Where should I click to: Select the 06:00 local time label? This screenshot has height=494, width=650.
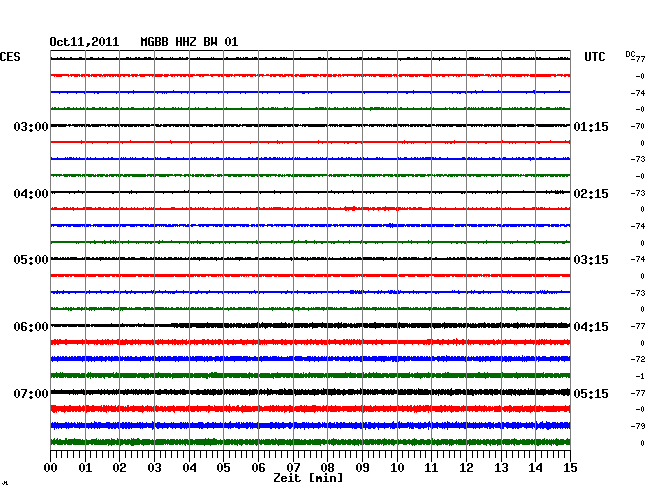click(x=31, y=327)
